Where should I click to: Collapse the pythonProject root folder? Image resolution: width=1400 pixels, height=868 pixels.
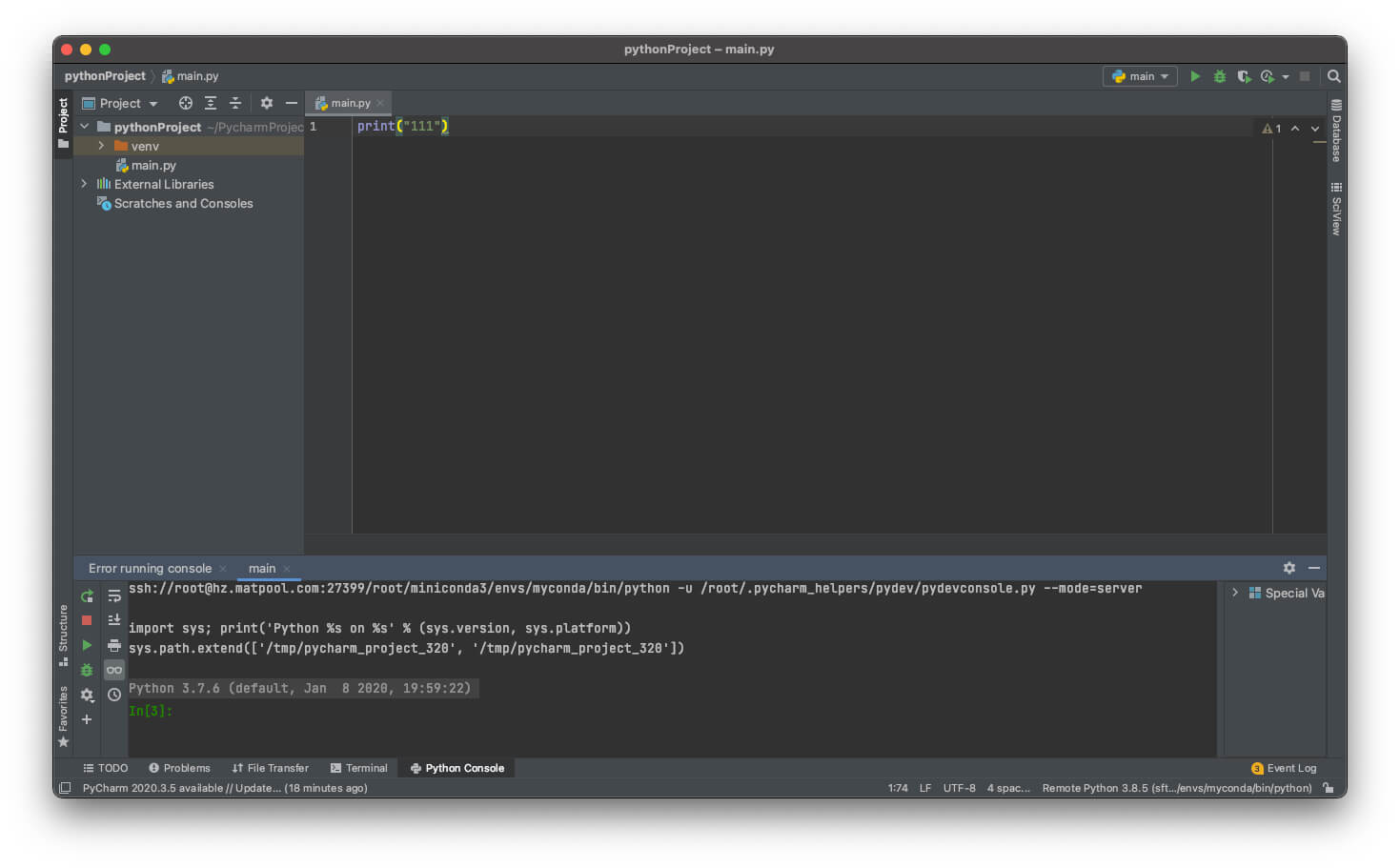click(x=85, y=127)
